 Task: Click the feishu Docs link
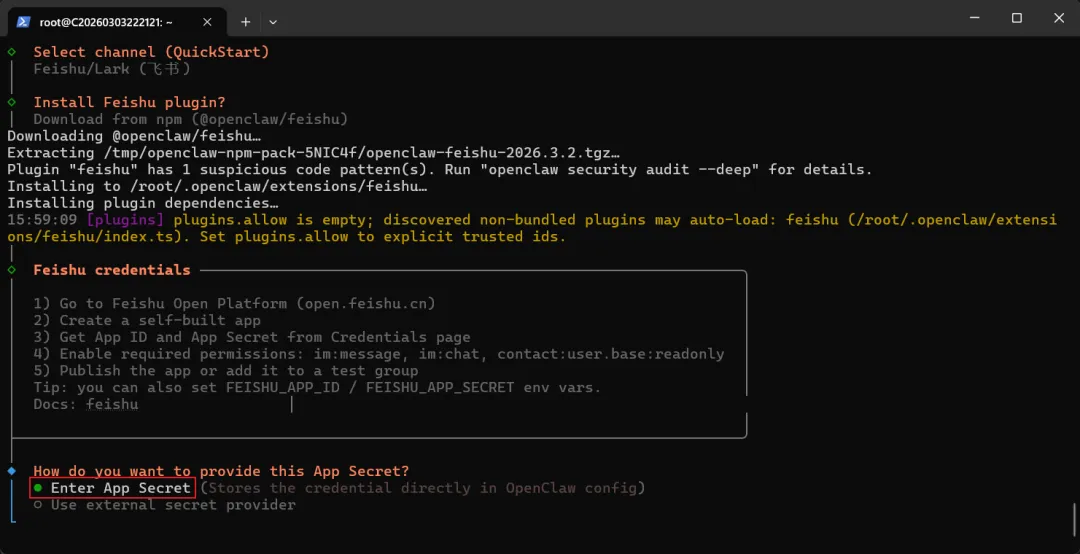point(112,405)
